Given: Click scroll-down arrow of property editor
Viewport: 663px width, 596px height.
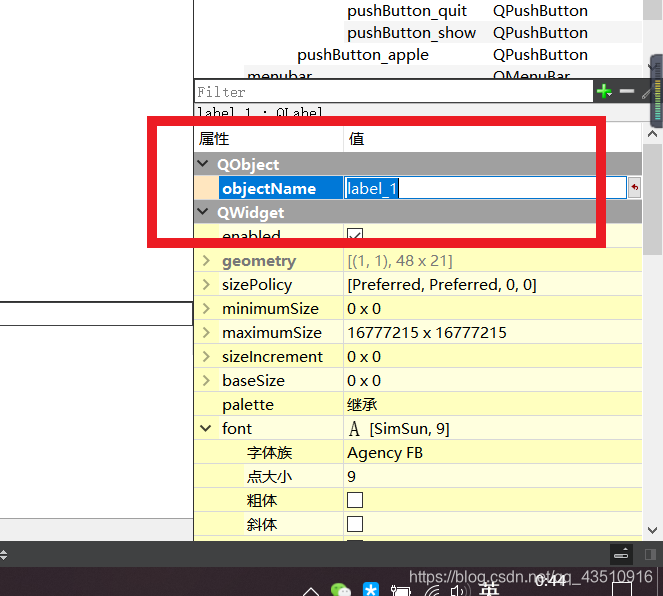Looking at the screenshot, I should click(652, 530).
